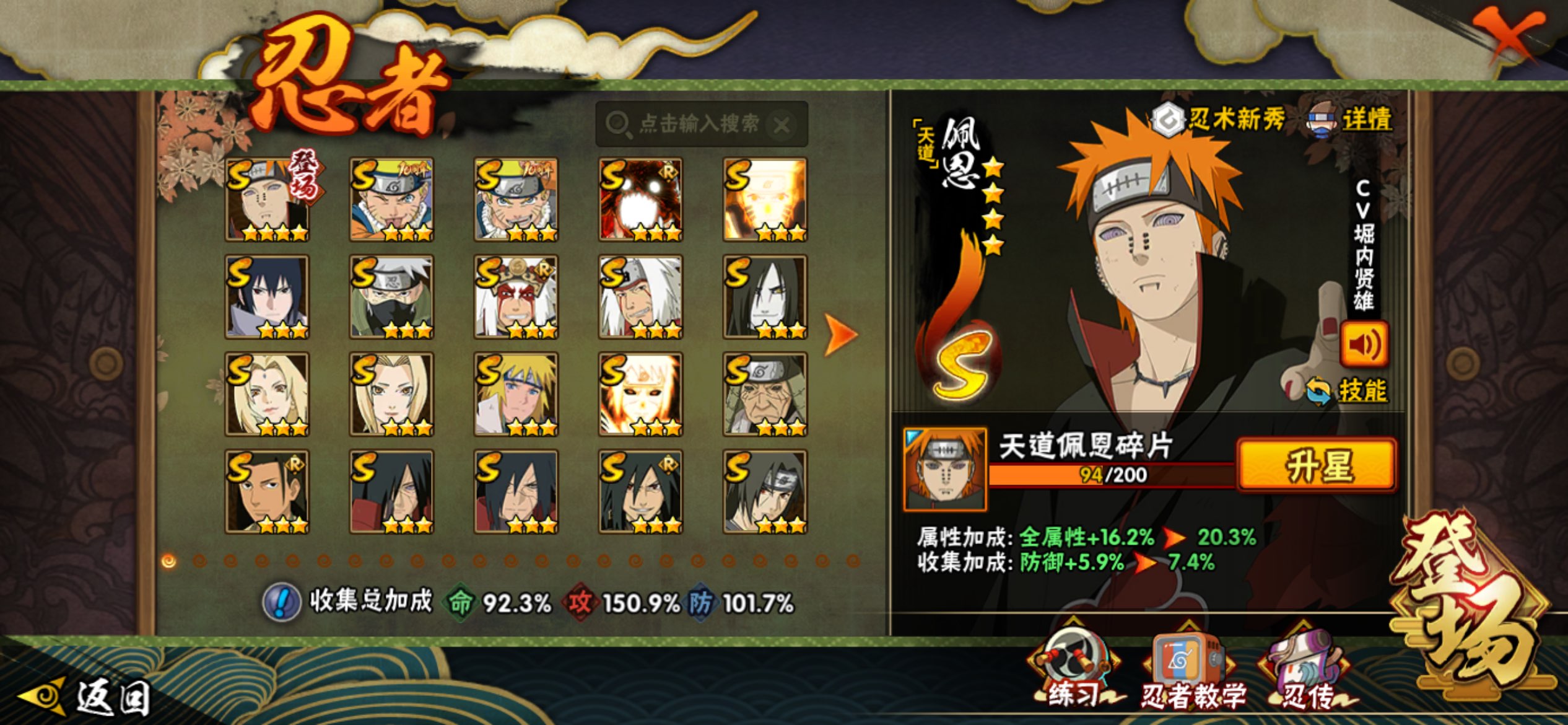1568x725 pixels.
Task: Close the ninja screen with red X
Action: [1508, 34]
